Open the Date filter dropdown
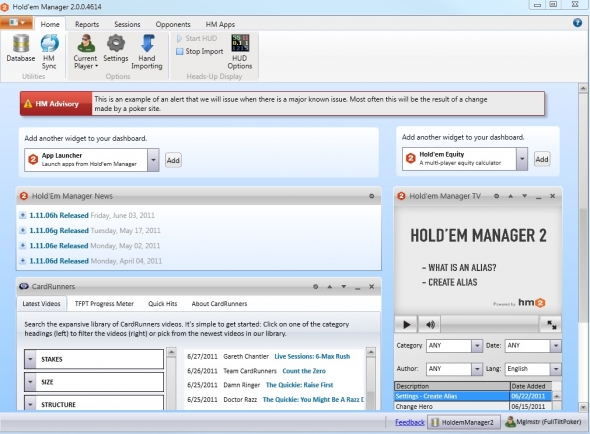This screenshot has width=590, height=434. click(556, 346)
